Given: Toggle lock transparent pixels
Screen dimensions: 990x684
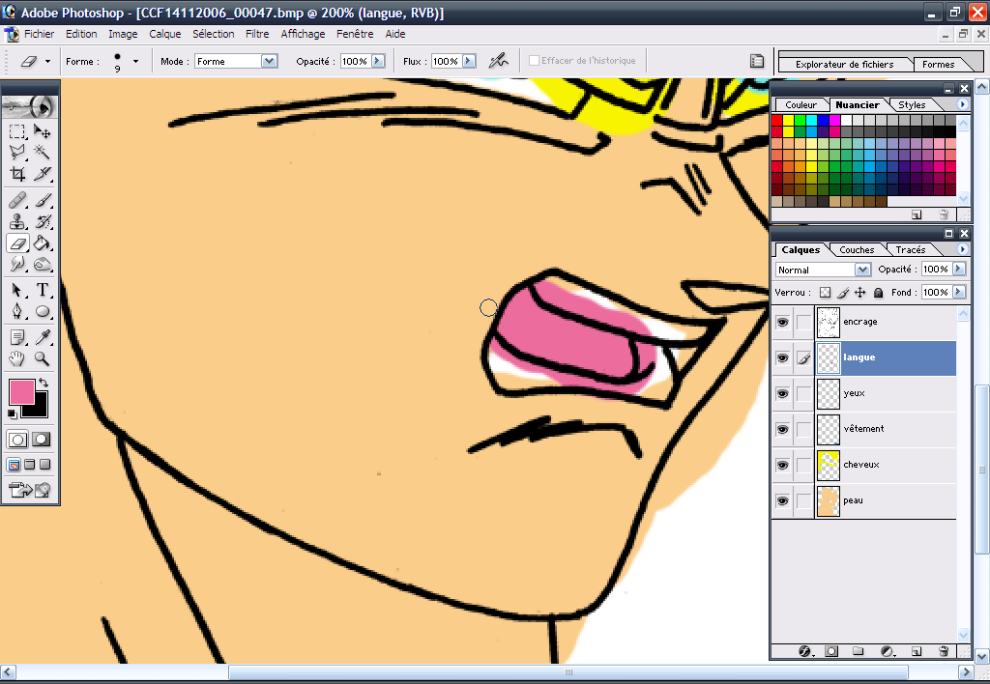Looking at the screenshot, I should coord(825,292).
